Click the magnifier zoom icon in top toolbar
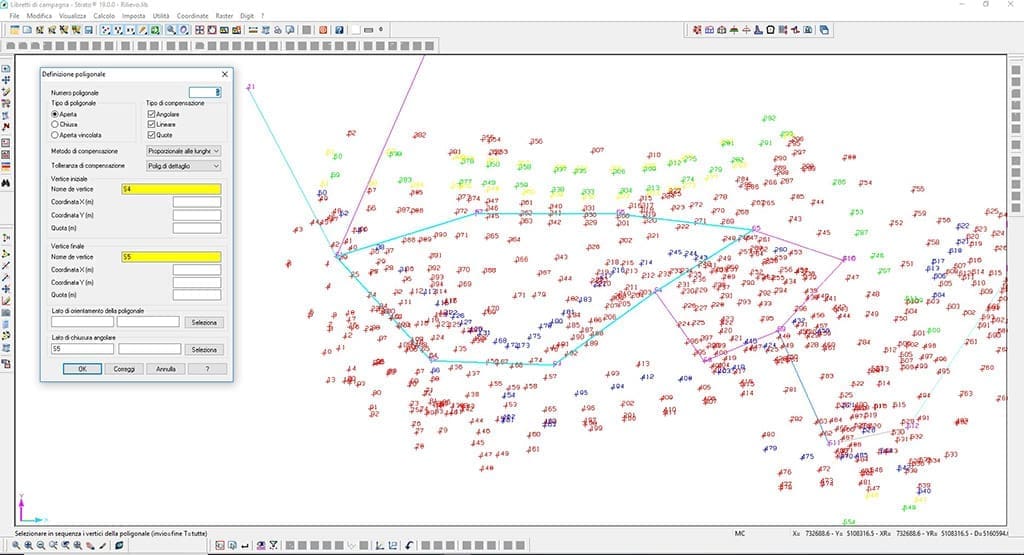The height and width of the screenshot is (555, 1024). pos(171,30)
